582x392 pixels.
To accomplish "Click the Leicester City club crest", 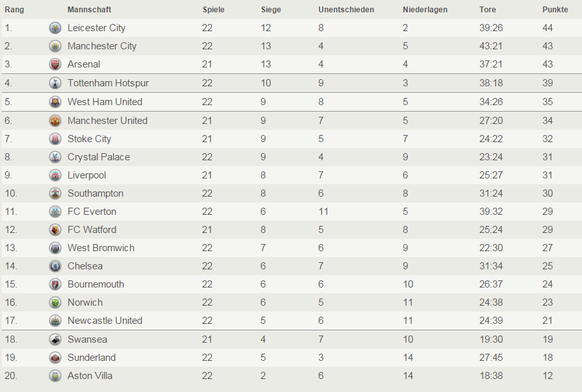I will pyautogui.click(x=55, y=28).
